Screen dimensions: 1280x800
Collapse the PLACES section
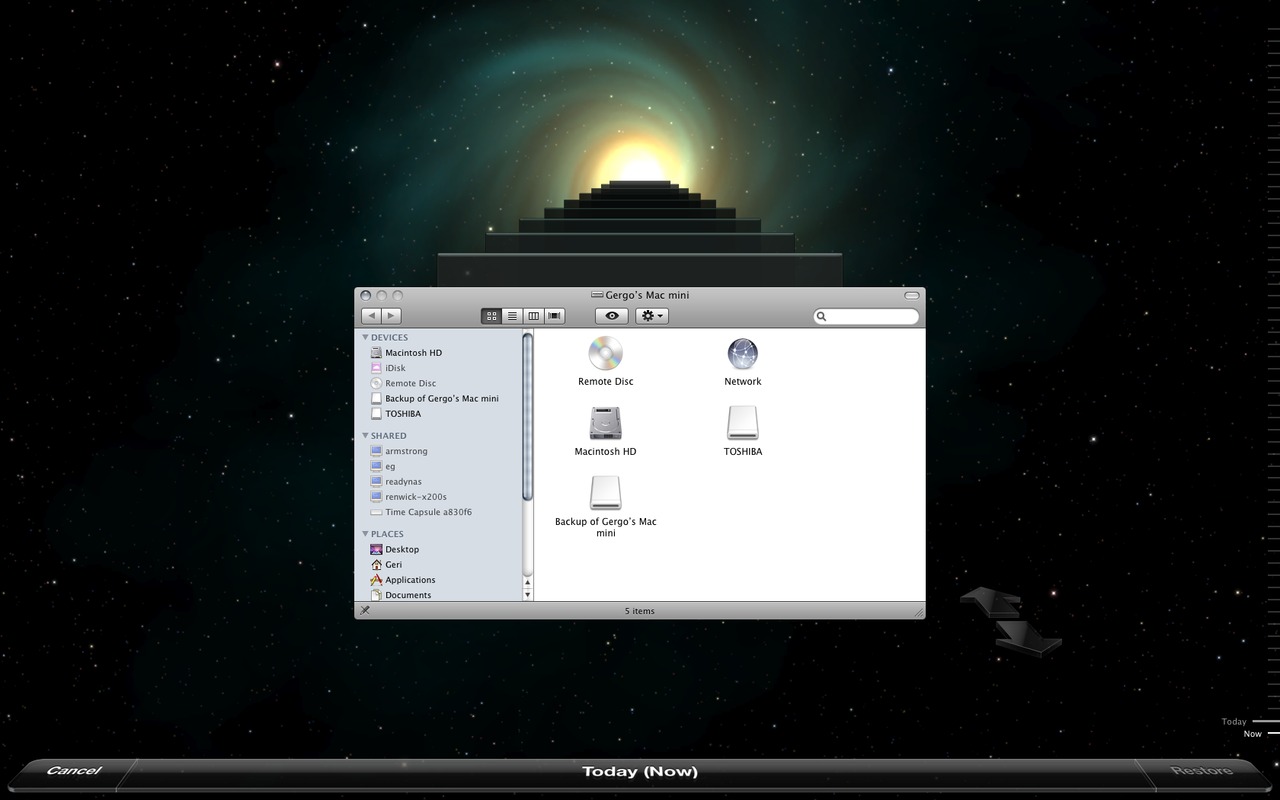(x=365, y=533)
